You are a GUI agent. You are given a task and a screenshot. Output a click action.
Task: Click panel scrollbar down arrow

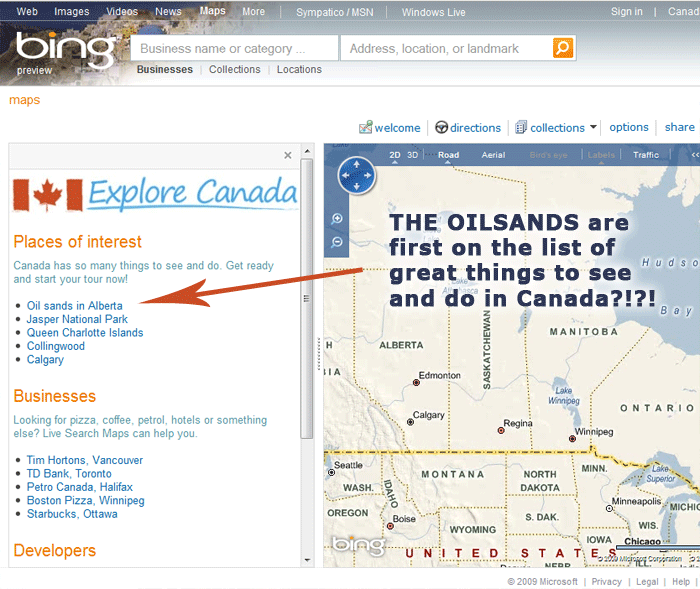pyautogui.click(x=307, y=560)
